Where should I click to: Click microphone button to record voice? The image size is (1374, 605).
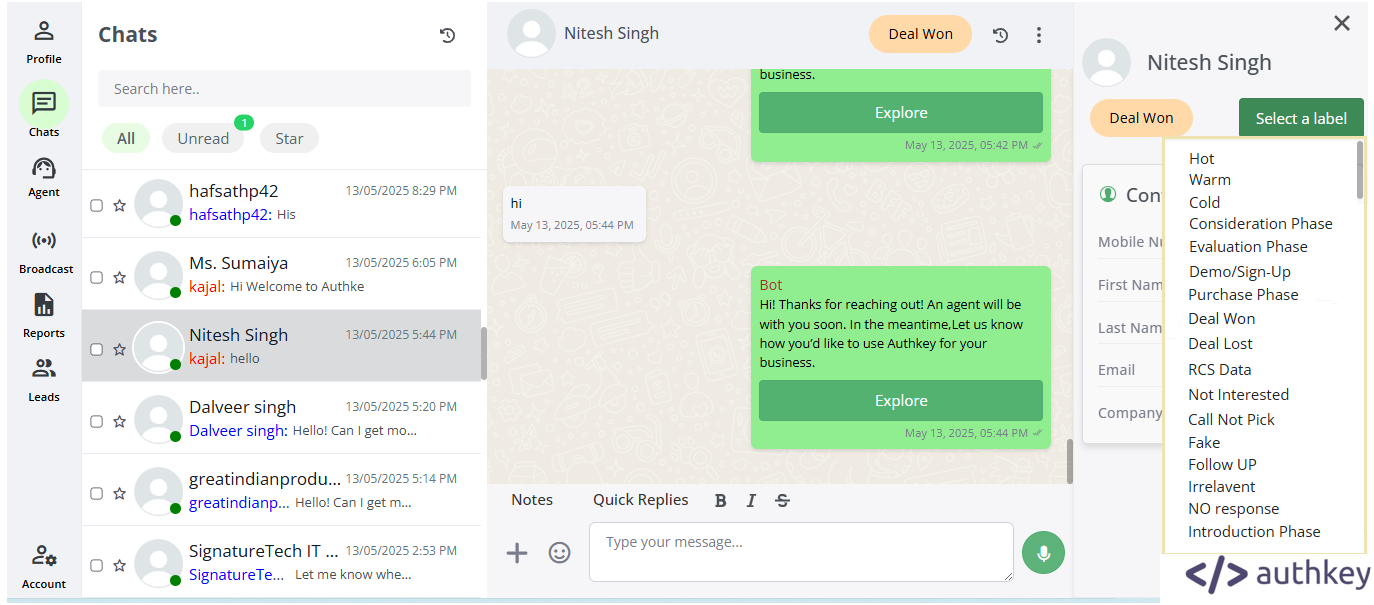click(x=1043, y=553)
